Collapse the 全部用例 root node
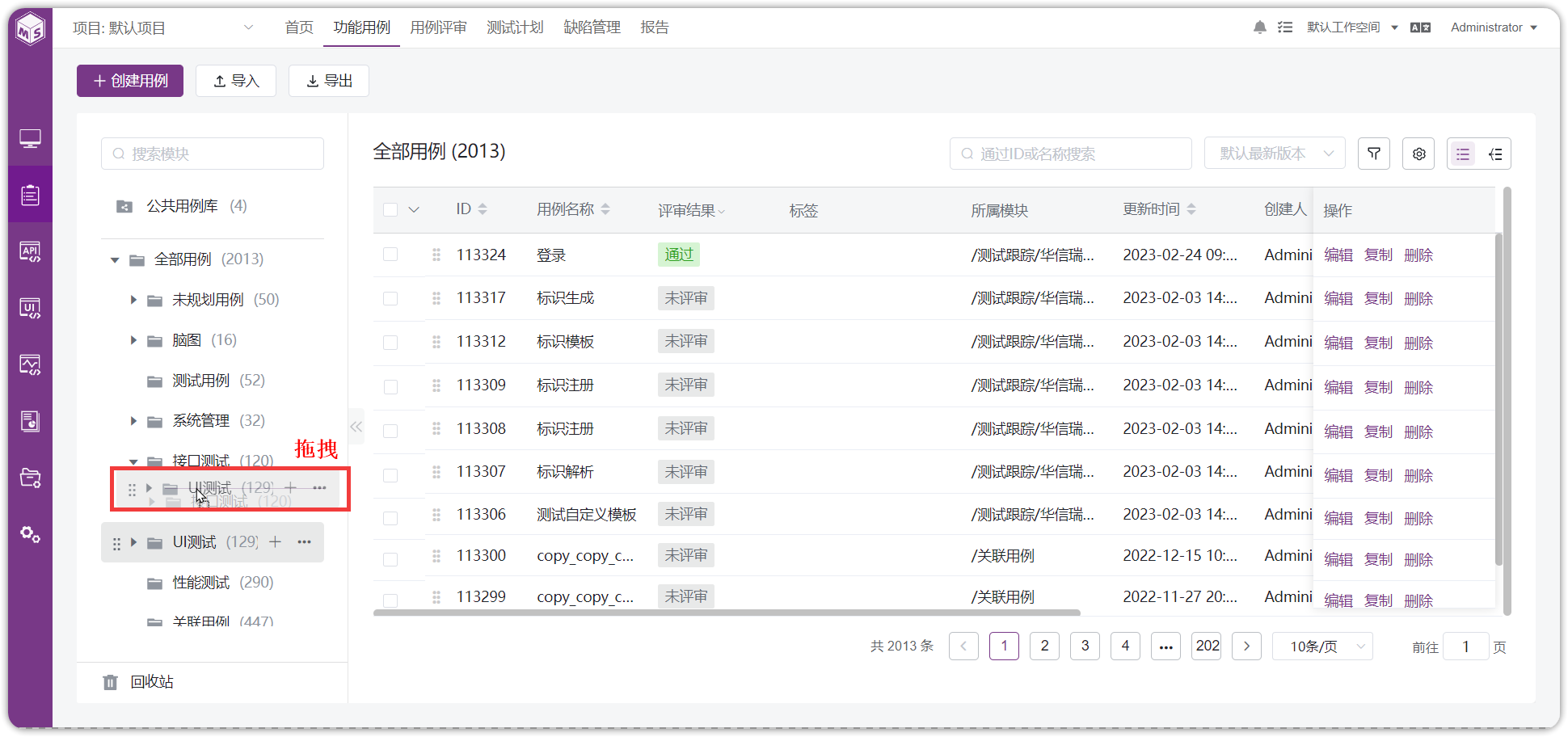 point(115,260)
